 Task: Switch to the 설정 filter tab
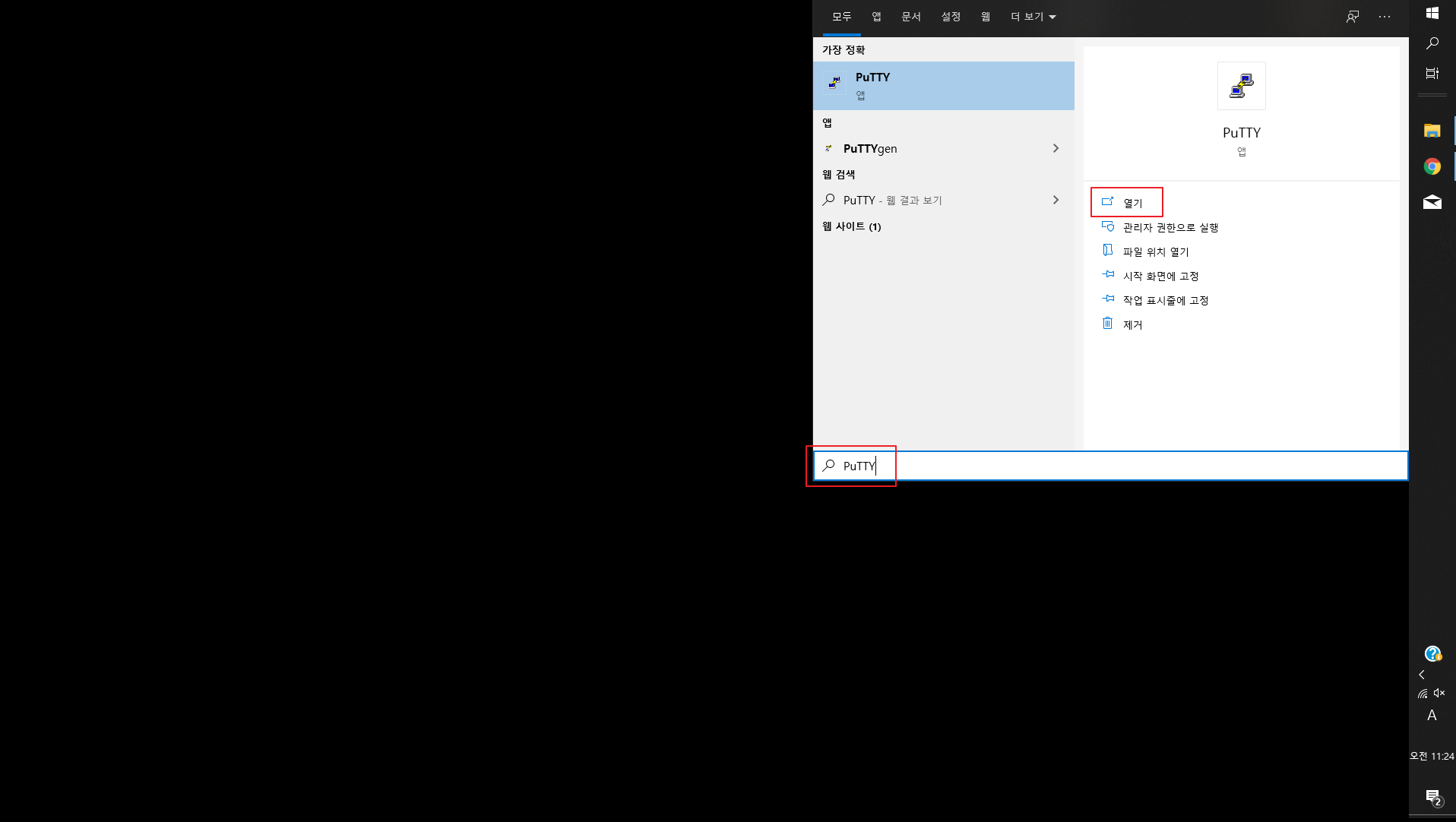click(x=951, y=17)
